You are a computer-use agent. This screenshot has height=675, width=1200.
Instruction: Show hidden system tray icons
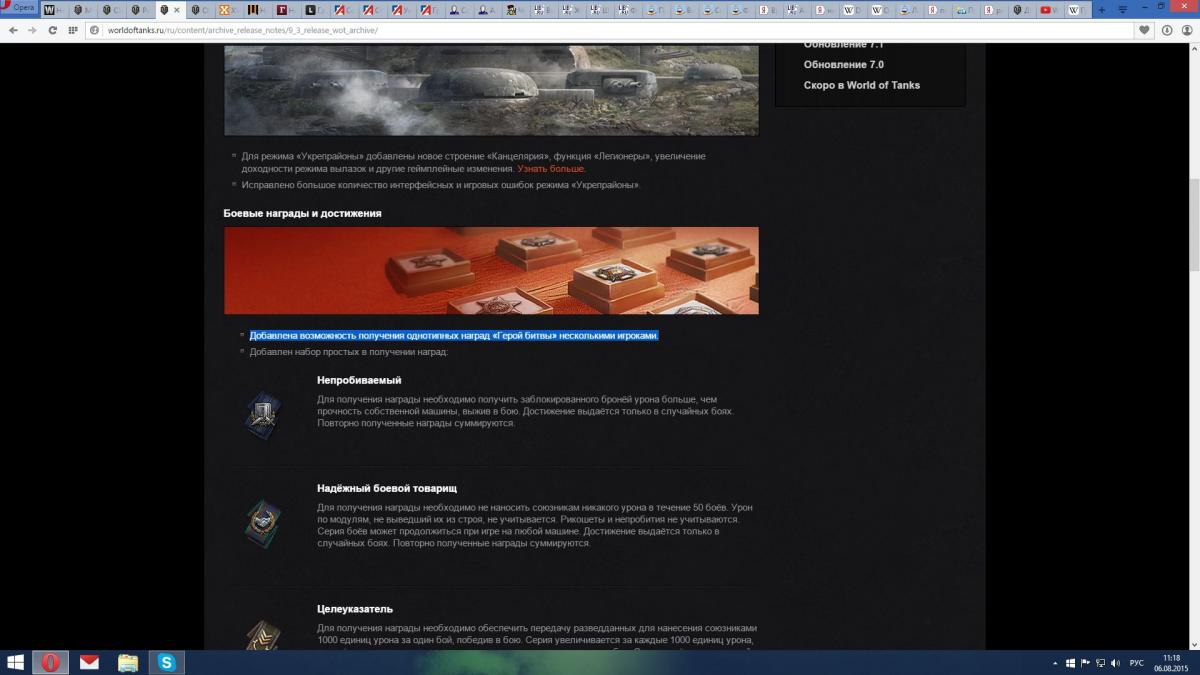[x=1056, y=663]
